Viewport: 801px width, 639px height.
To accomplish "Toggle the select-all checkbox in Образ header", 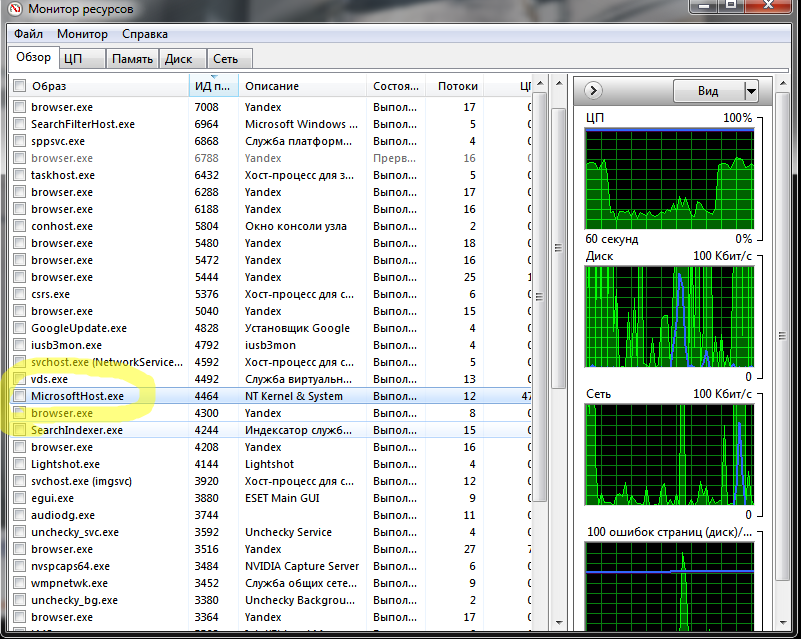I will coord(19,87).
